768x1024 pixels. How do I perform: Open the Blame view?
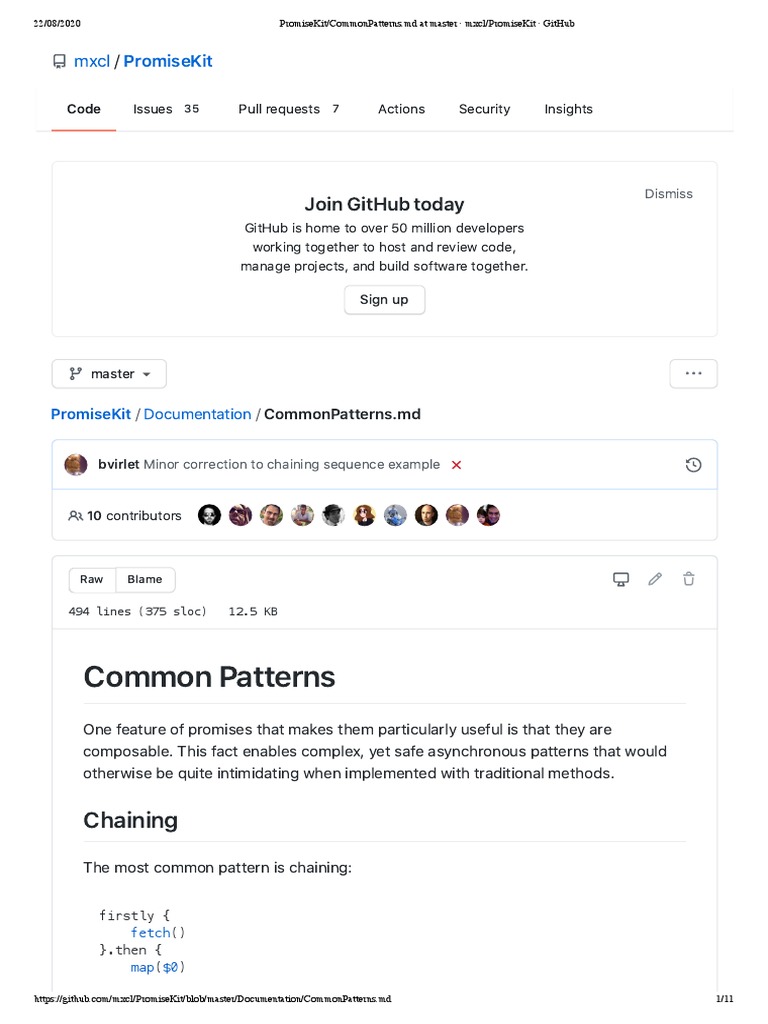tap(145, 579)
